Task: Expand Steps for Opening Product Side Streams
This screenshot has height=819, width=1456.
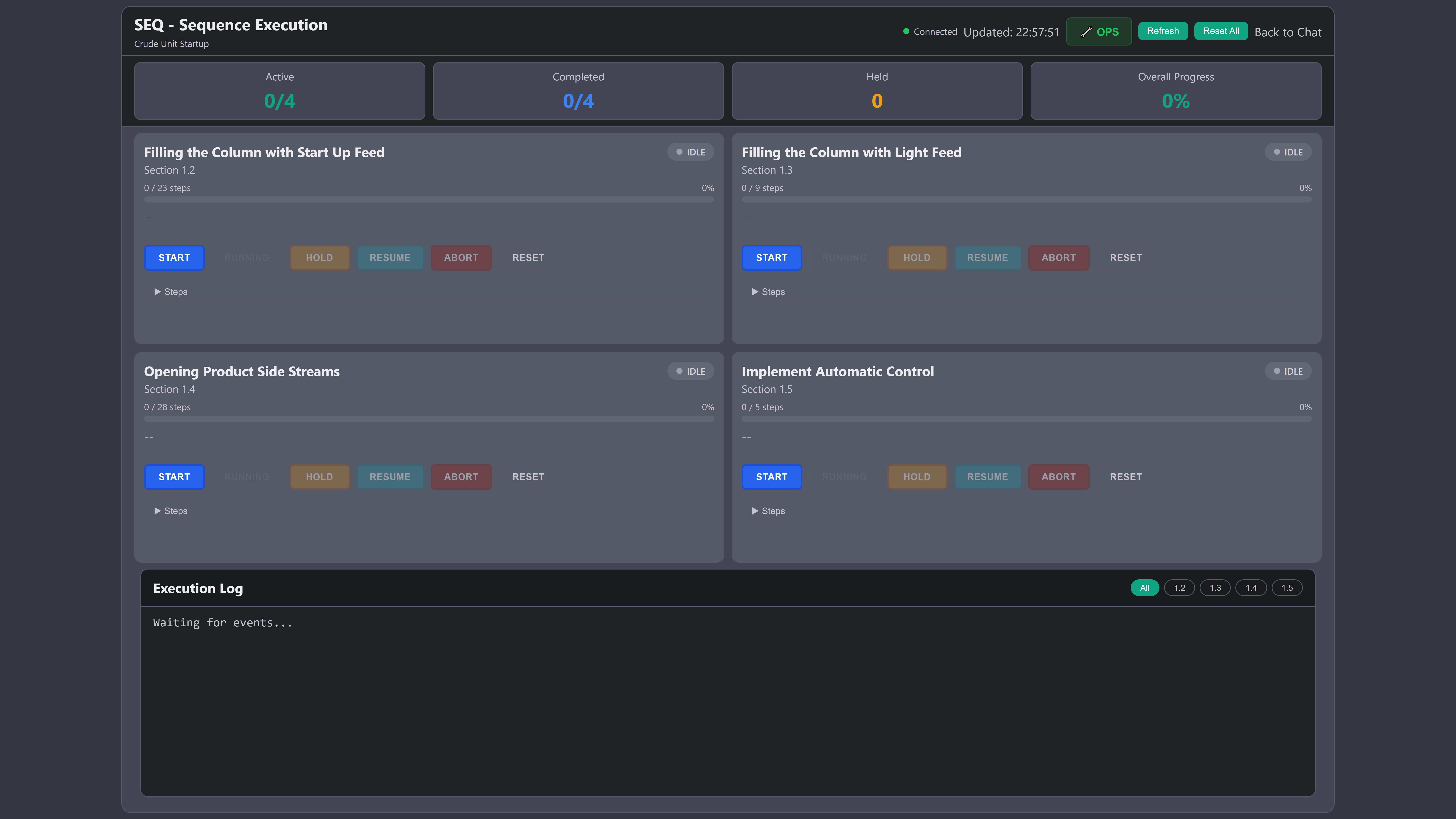Action: pos(171,511)
